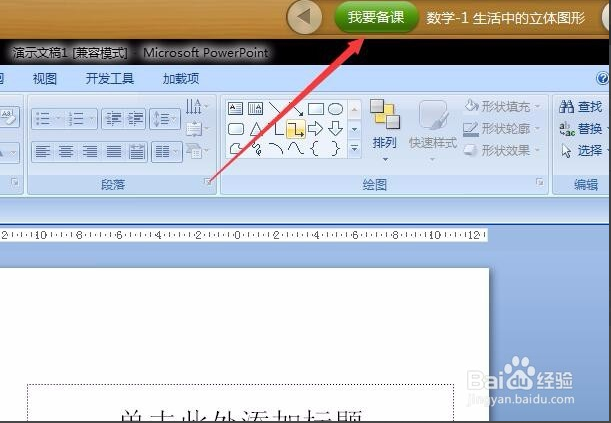Click the slide title placeholder text
611x423 pixels.
click(x=242, y=415)
